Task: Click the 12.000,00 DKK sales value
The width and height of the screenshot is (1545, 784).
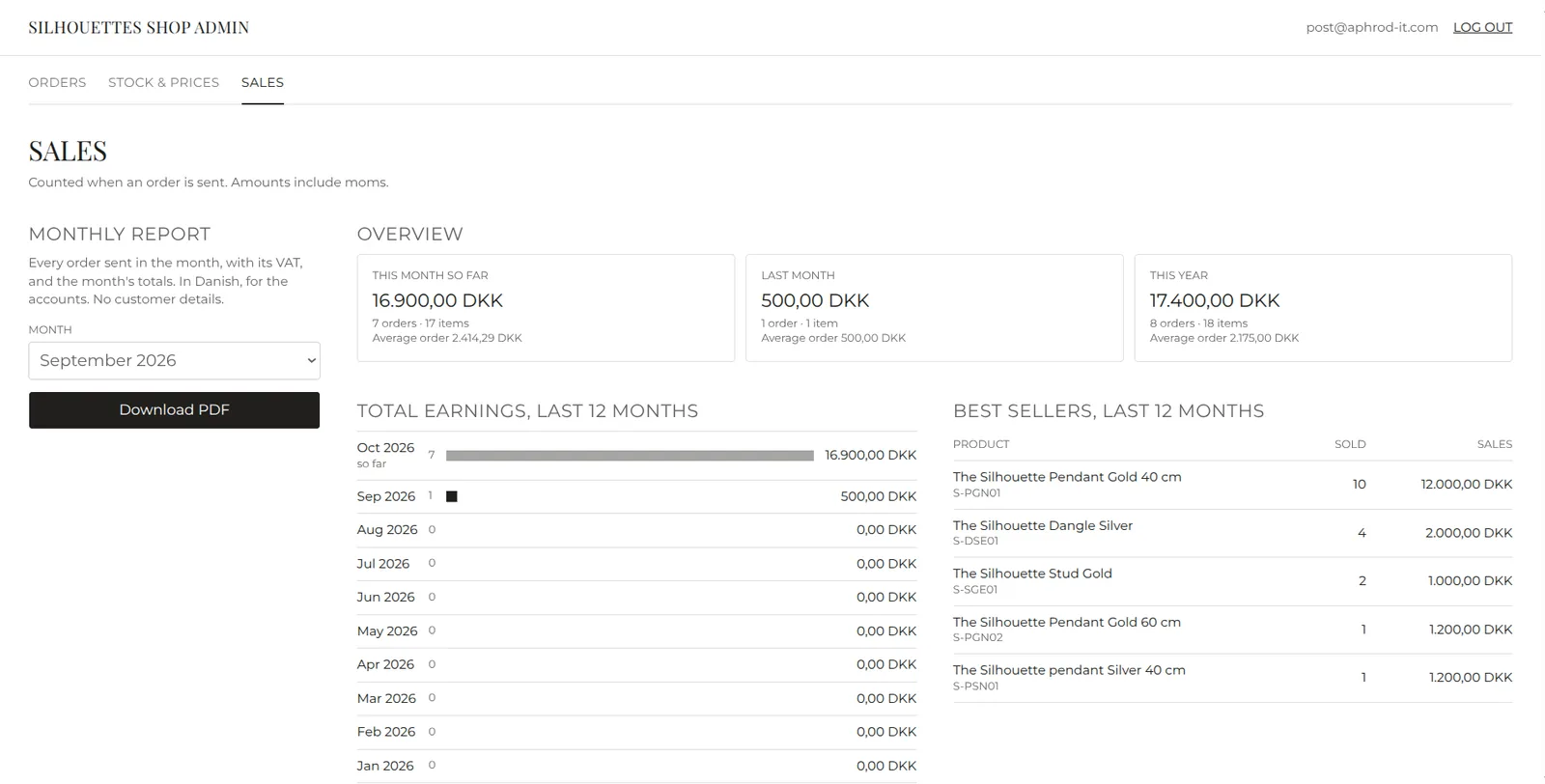Action: pos(1466,485)
